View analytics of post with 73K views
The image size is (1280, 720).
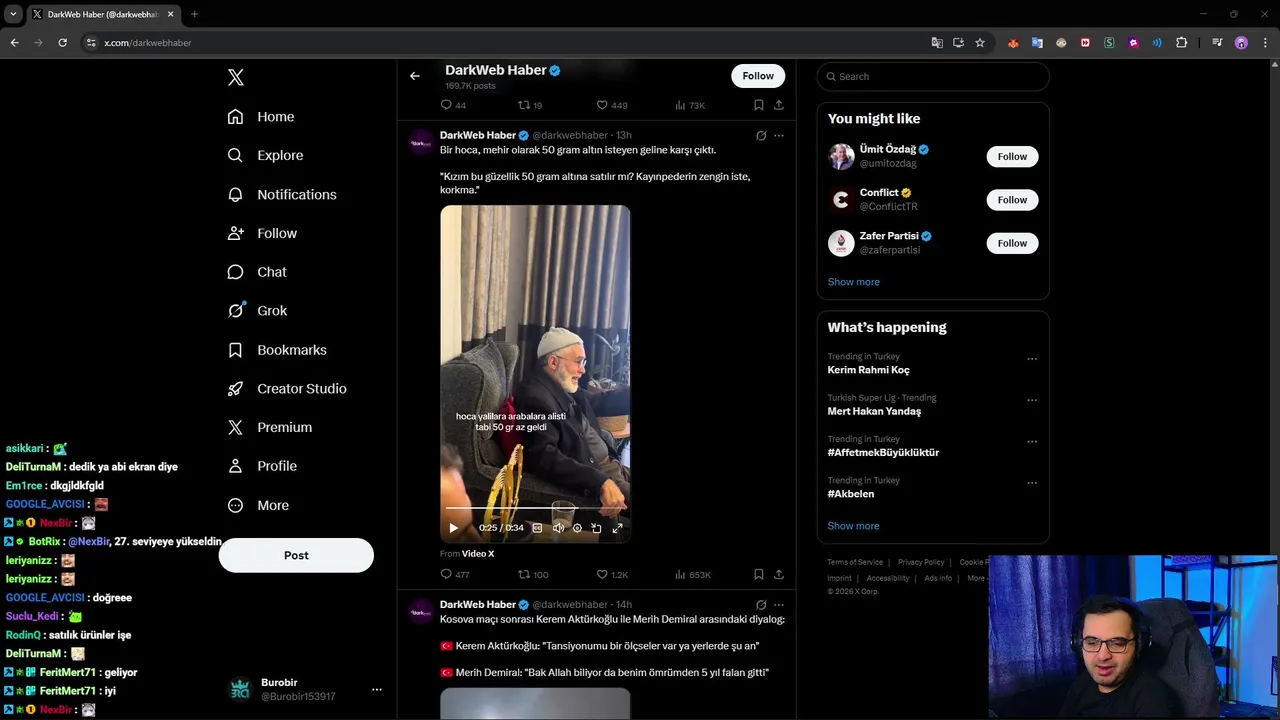[690, 105]
